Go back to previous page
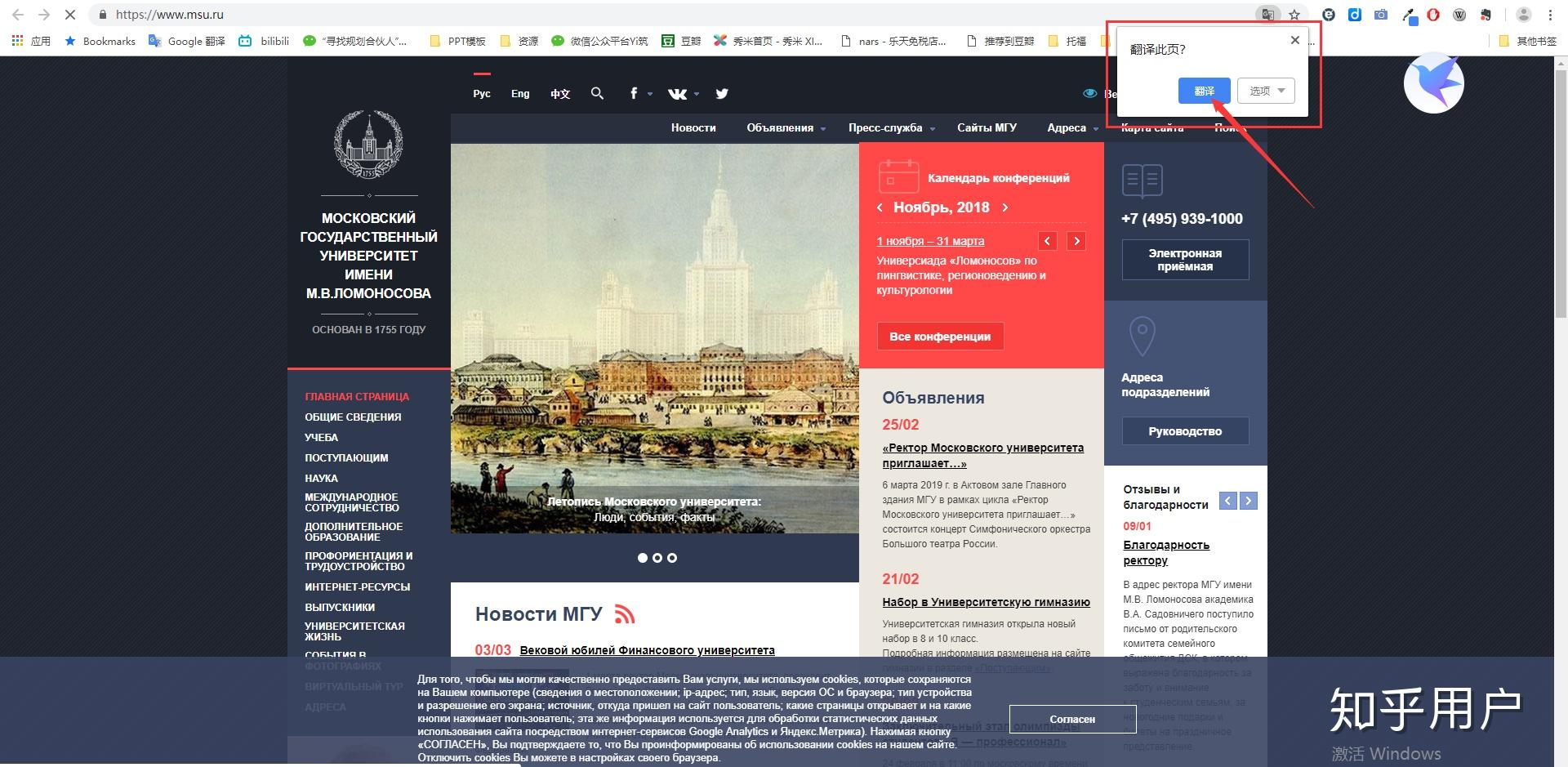 [18, 15]
